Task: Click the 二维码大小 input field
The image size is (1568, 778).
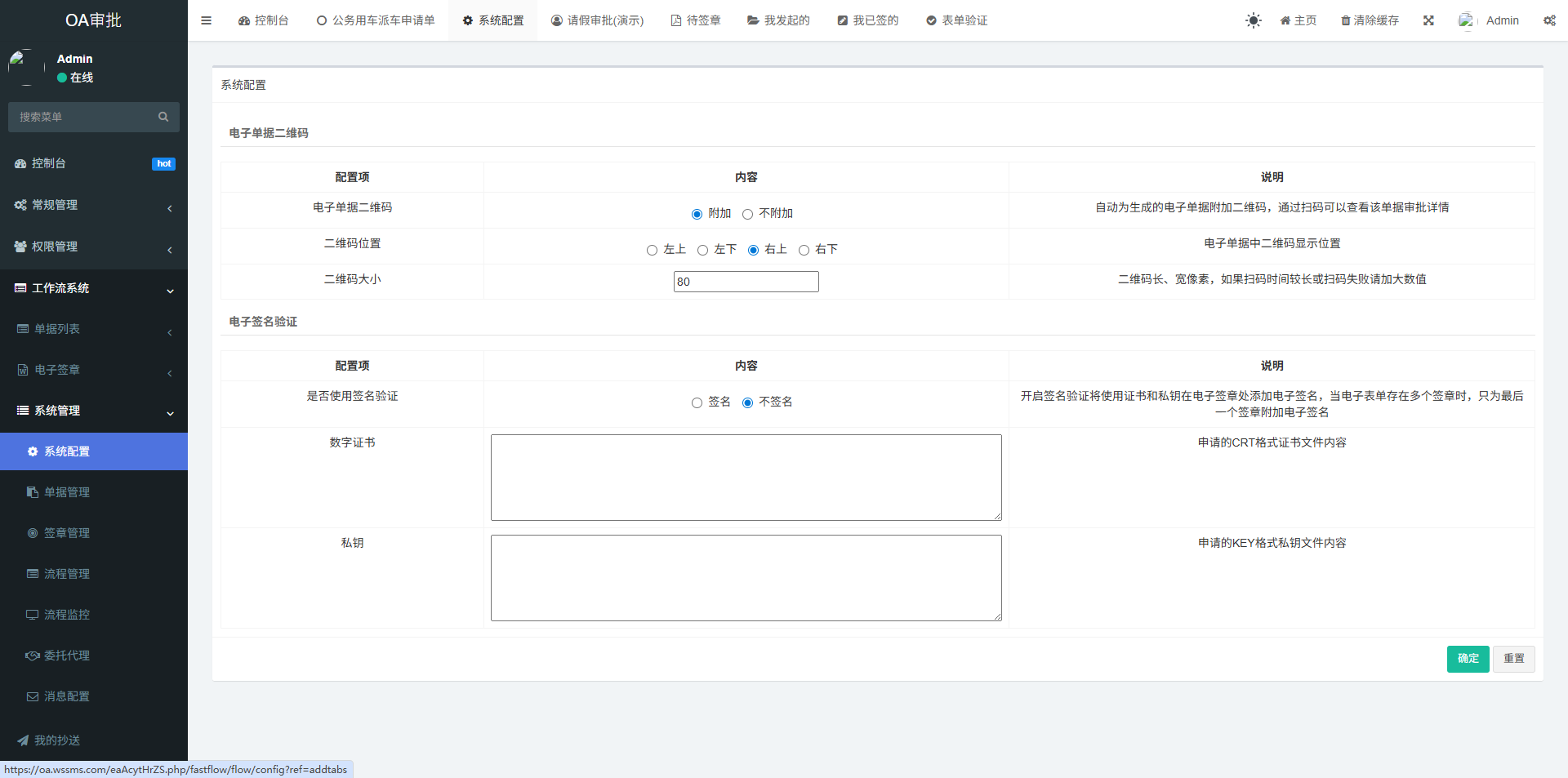Action: (x=746, y=282)
